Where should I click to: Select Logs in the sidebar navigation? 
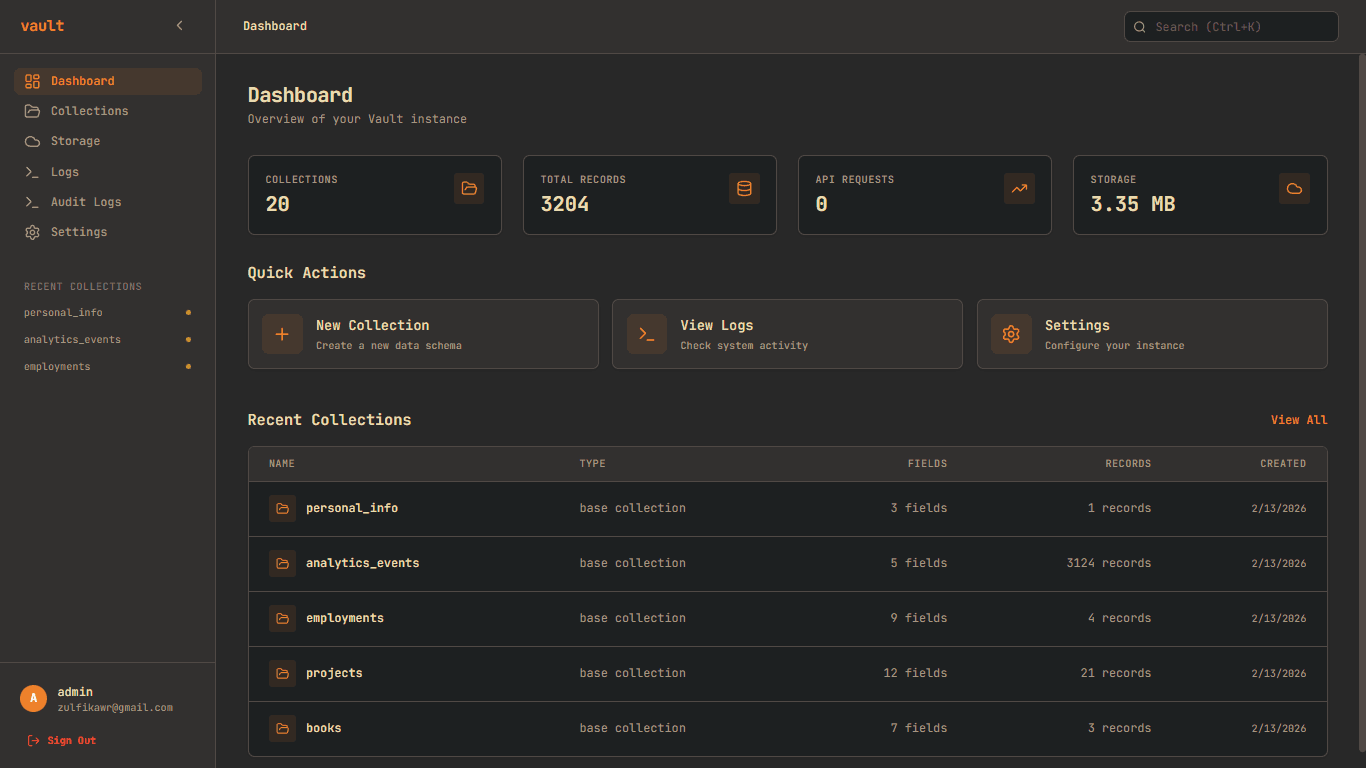108,172
